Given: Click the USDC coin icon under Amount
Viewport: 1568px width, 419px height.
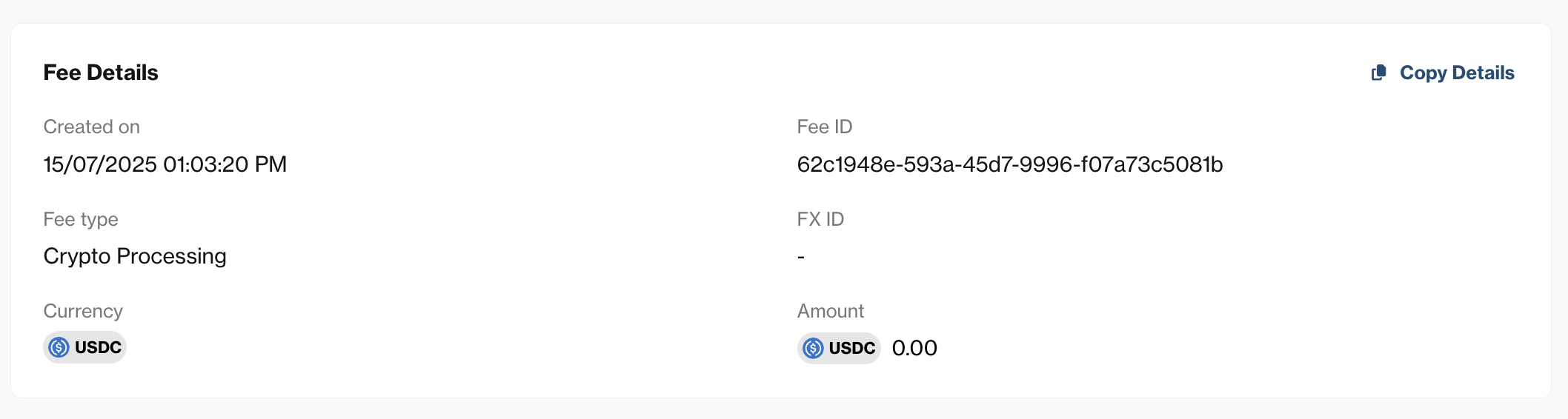Looking at the screenshot, I should (x=813, y=348).
